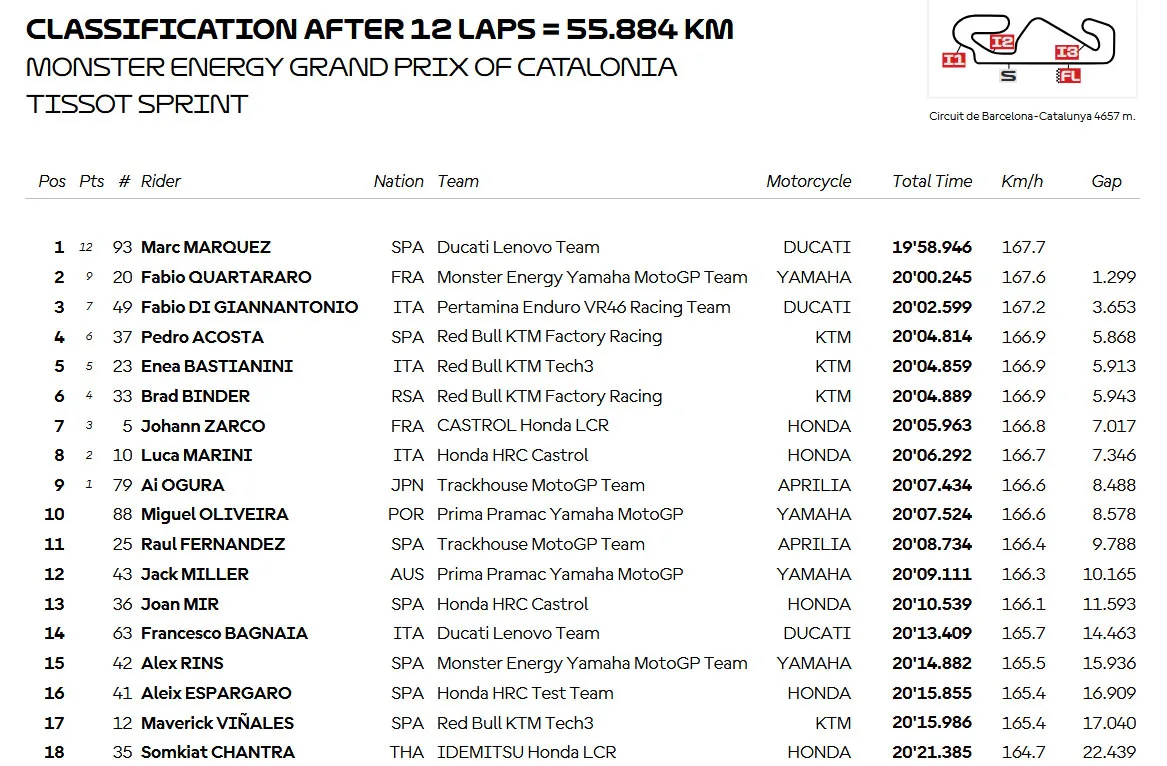Open the circuit layout thumbnail
The height and width of the screenshot is (766, 1167).
click(x=1032, y=48)
